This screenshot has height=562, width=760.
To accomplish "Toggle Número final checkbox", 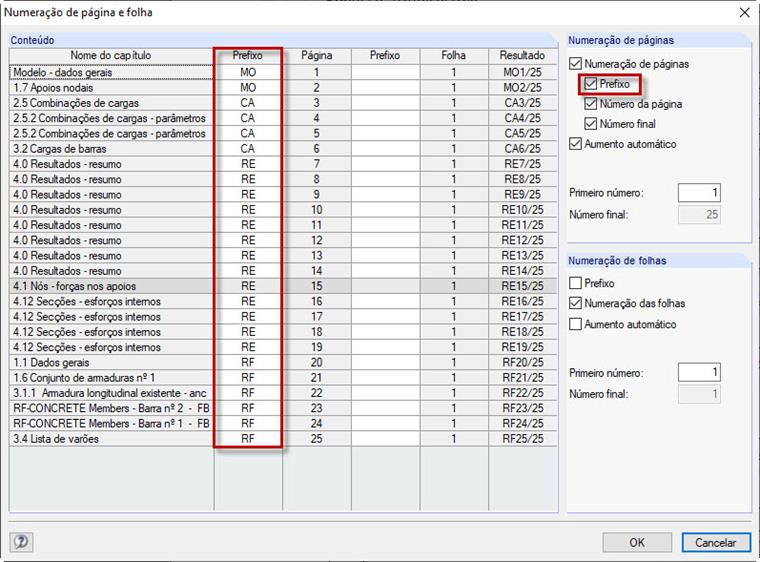I will click(x=590, y=124).
